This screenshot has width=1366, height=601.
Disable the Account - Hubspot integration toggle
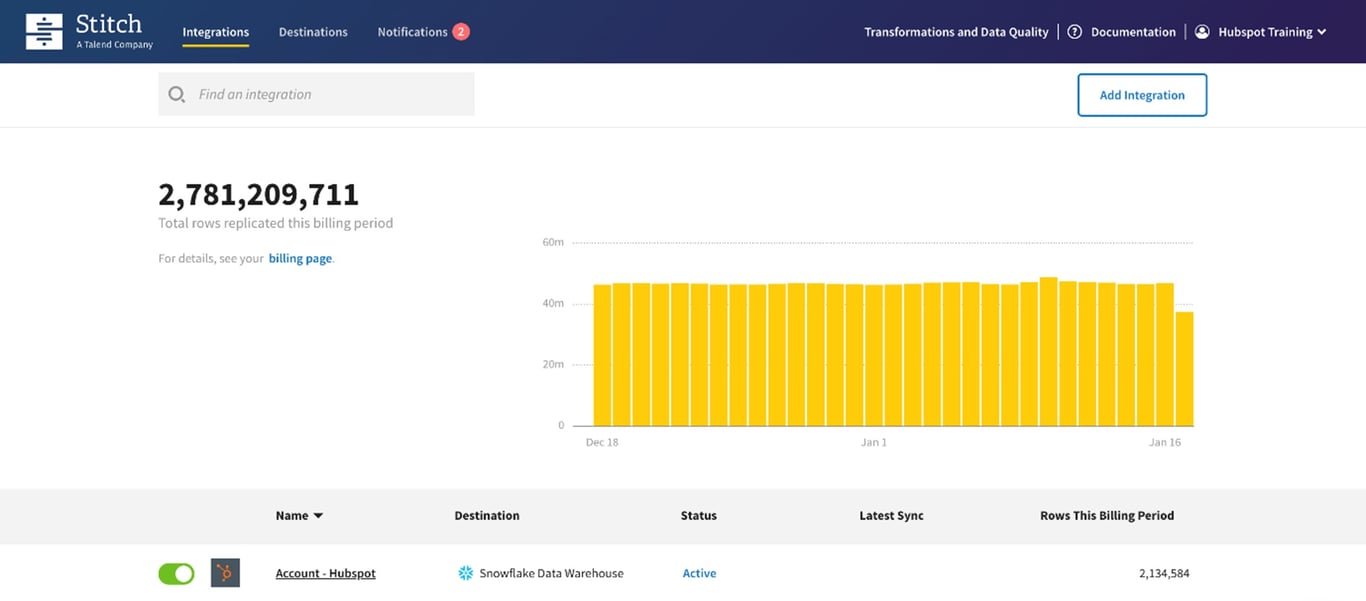(x=176, y=572)
